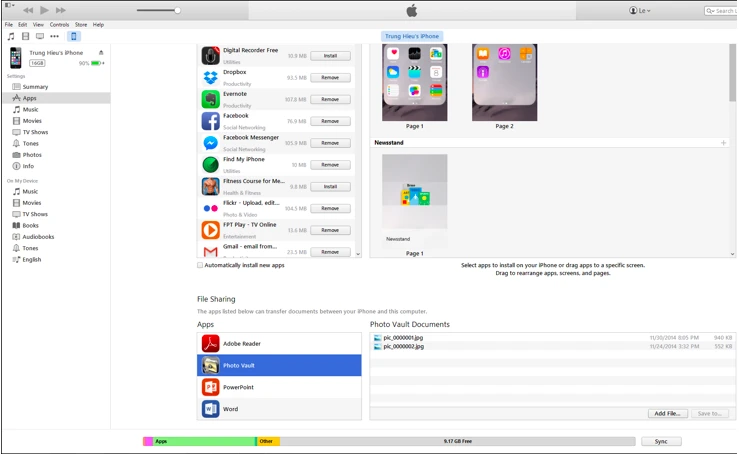Viewport: 739px width, 454px height.
Task: Select the iPhone device icon in toolbar
Action: (74, 36)
